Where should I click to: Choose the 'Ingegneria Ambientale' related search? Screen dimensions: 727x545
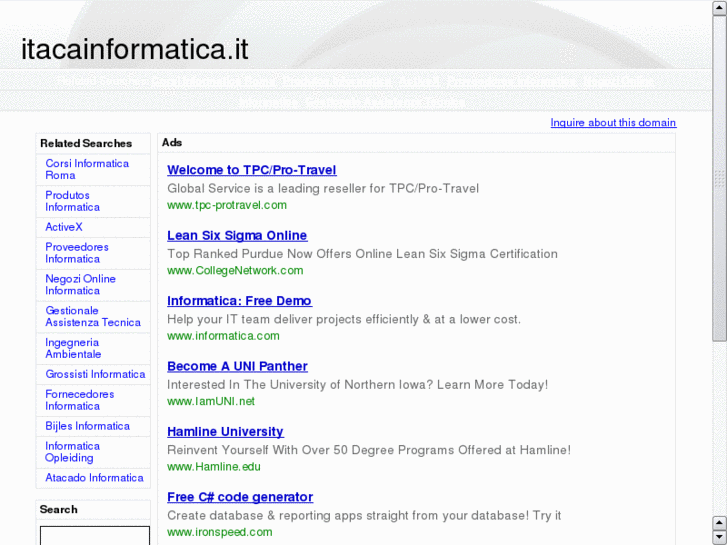pos(73,348)
